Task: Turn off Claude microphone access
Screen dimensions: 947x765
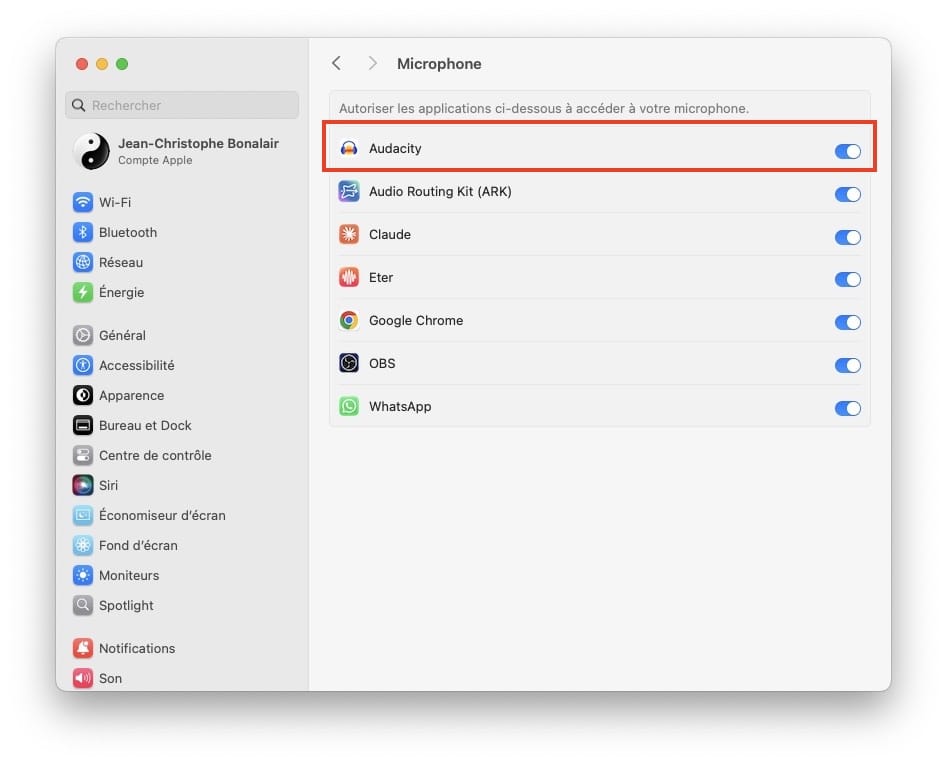Action: [x=847, y=237]
